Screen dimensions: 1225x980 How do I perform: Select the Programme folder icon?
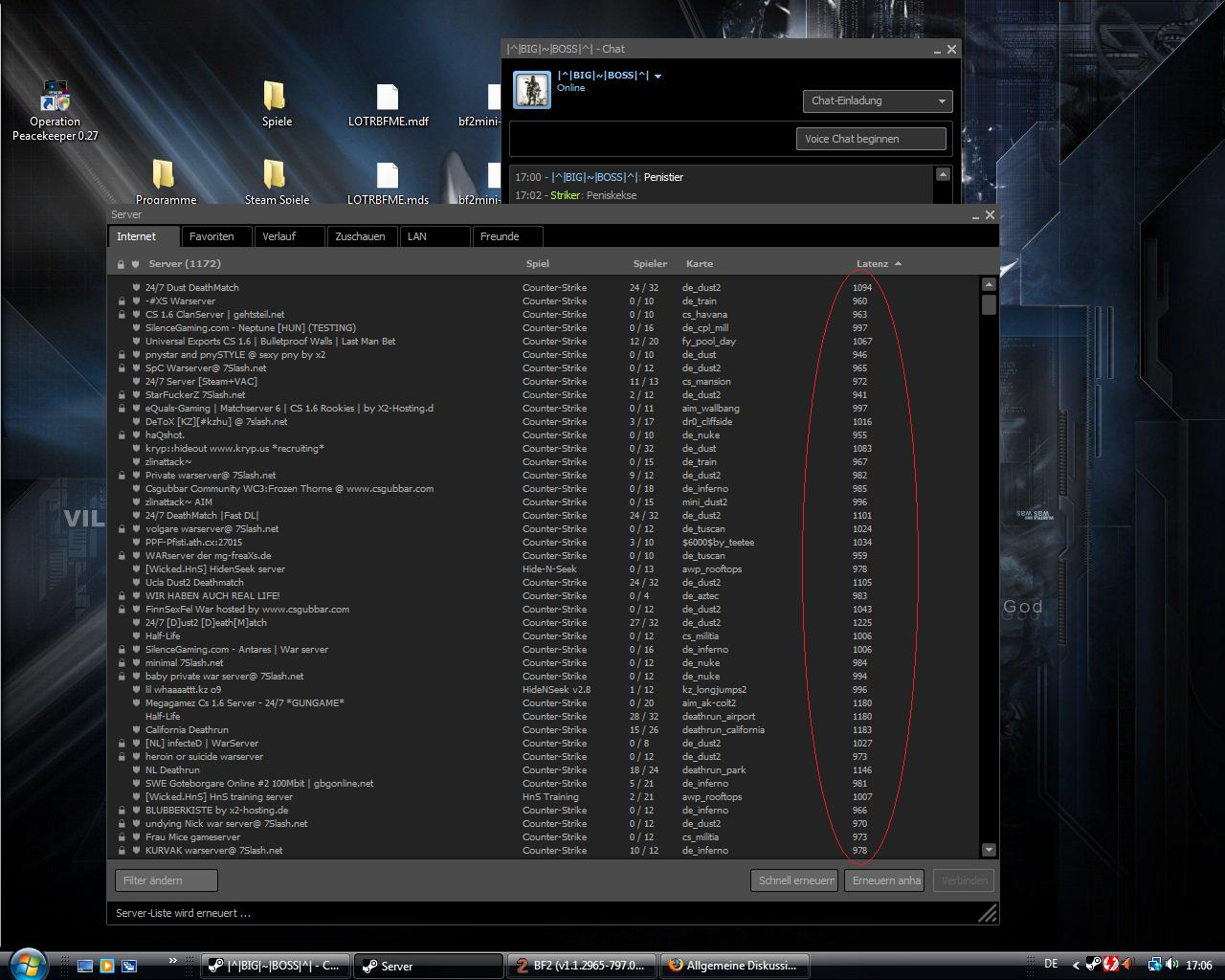pos(166,182)
